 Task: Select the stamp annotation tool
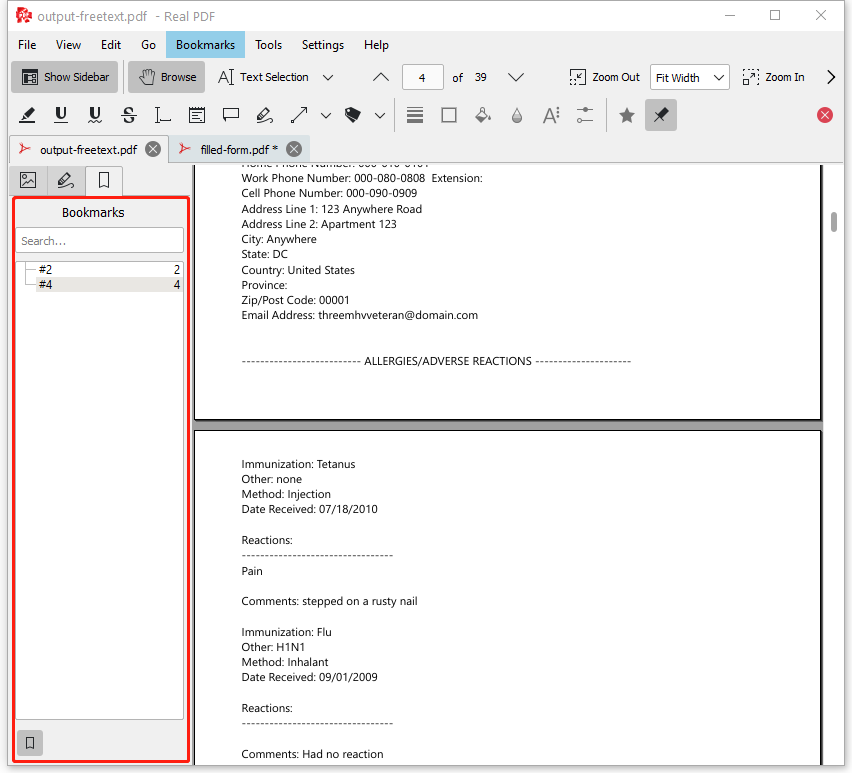[x=353, y=115]
